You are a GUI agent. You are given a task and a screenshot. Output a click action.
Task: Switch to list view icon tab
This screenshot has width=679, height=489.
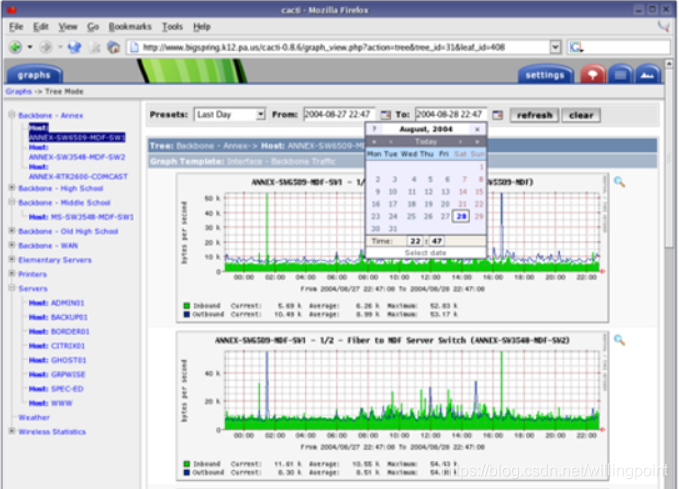620,74
